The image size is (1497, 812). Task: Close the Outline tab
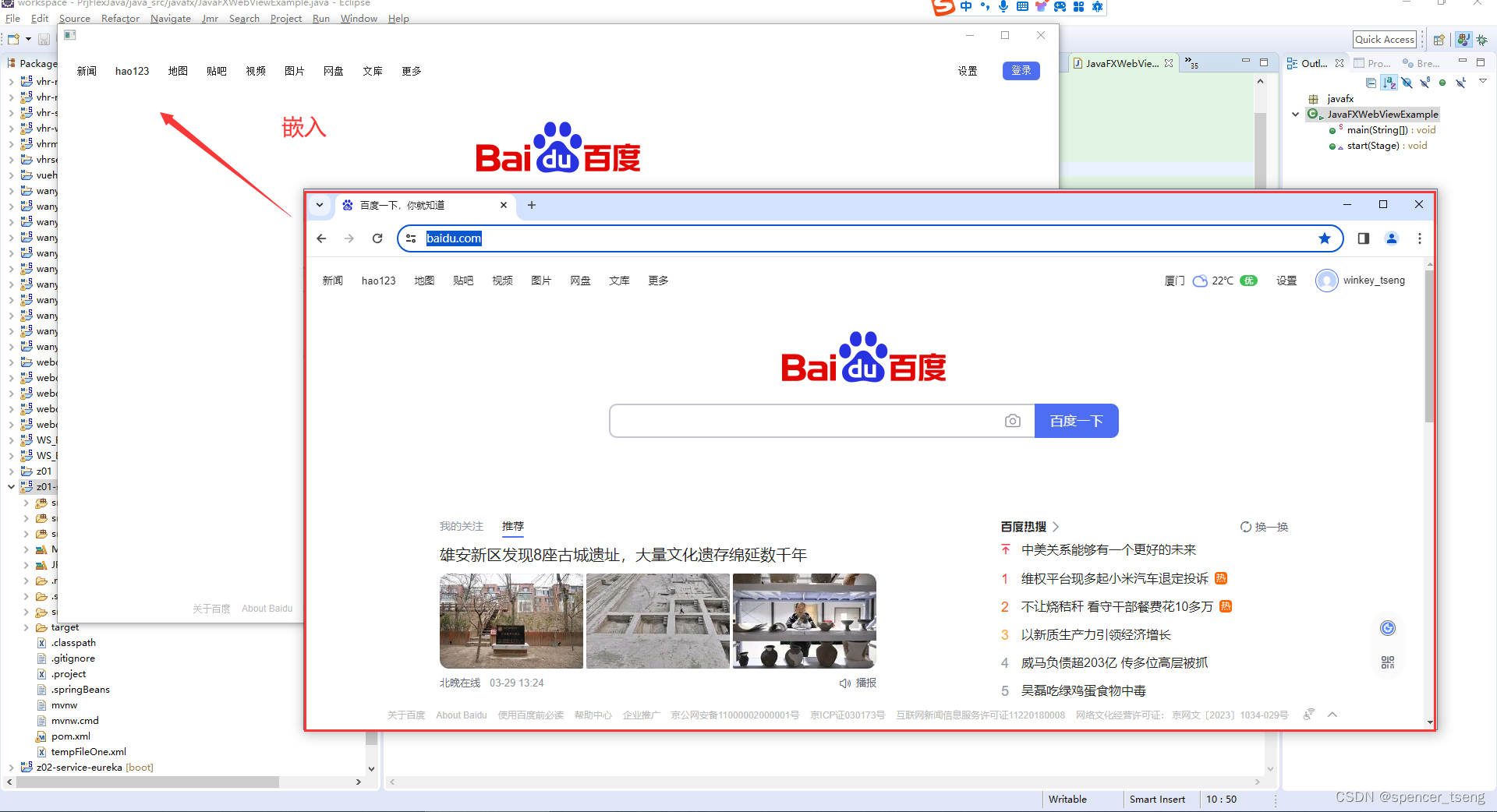tap(1340, 63)
